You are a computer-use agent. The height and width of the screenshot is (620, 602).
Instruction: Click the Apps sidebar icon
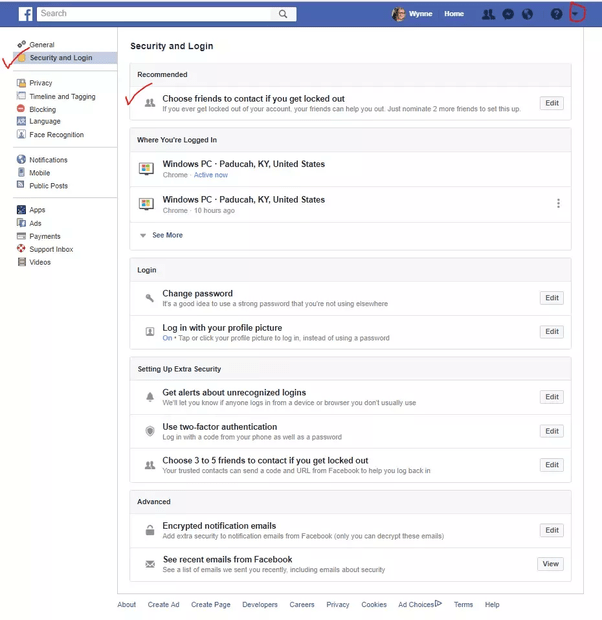pyautogui.click(x=21, y=210)
